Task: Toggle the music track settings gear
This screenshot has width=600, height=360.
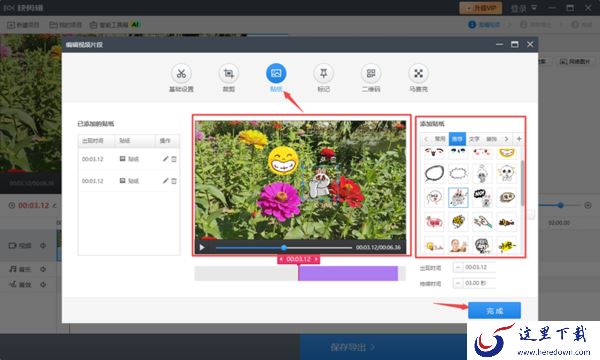Action: 43,269
